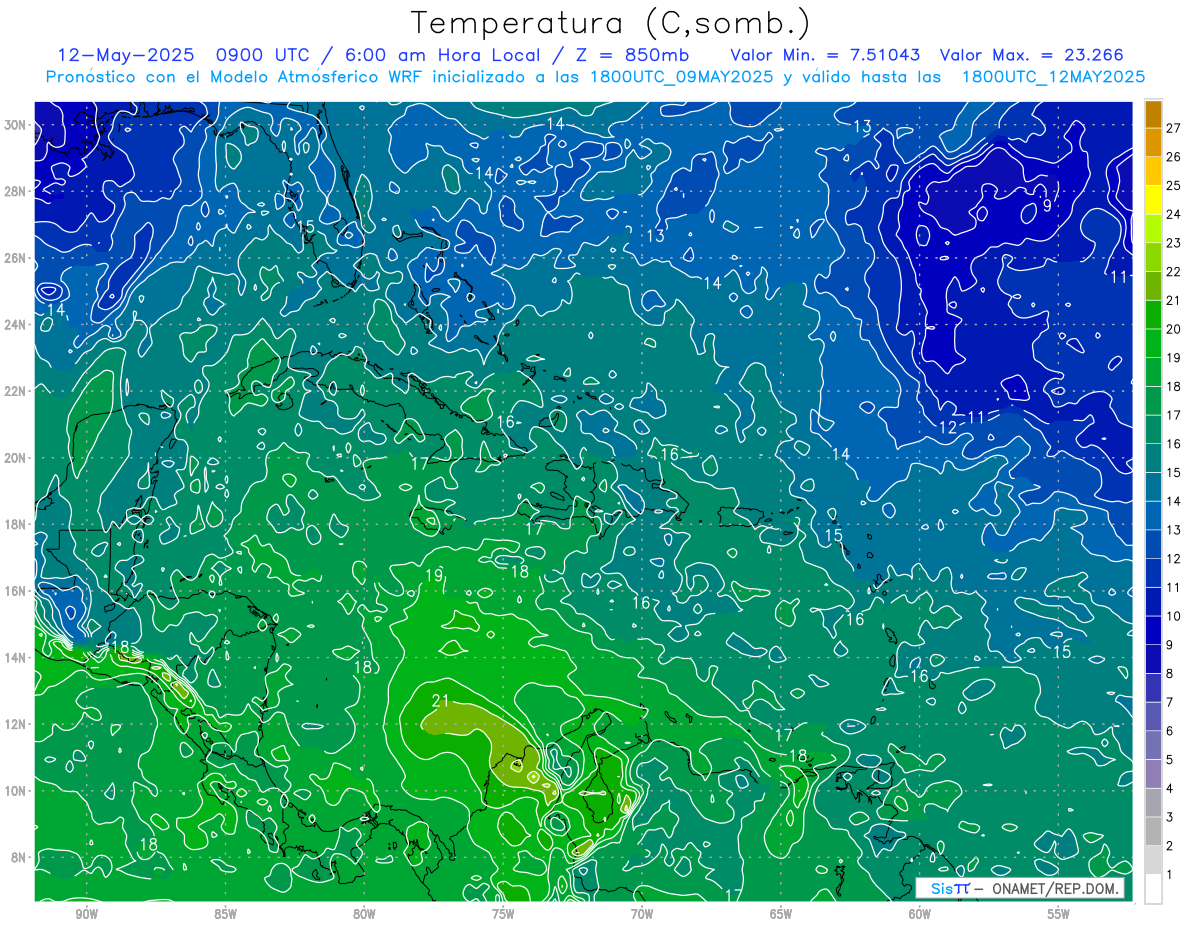Click the SisTT ONAMET/REP.DOM. logo box
The width and height of the screenshot is (1200, 927).
click(1020, 888)
